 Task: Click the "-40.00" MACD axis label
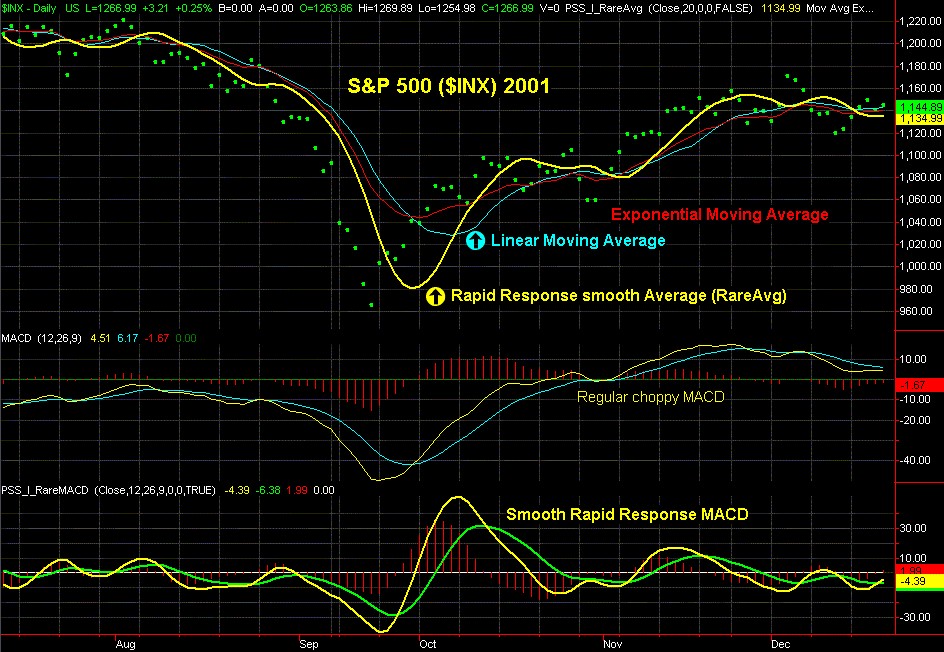point(915,460)
